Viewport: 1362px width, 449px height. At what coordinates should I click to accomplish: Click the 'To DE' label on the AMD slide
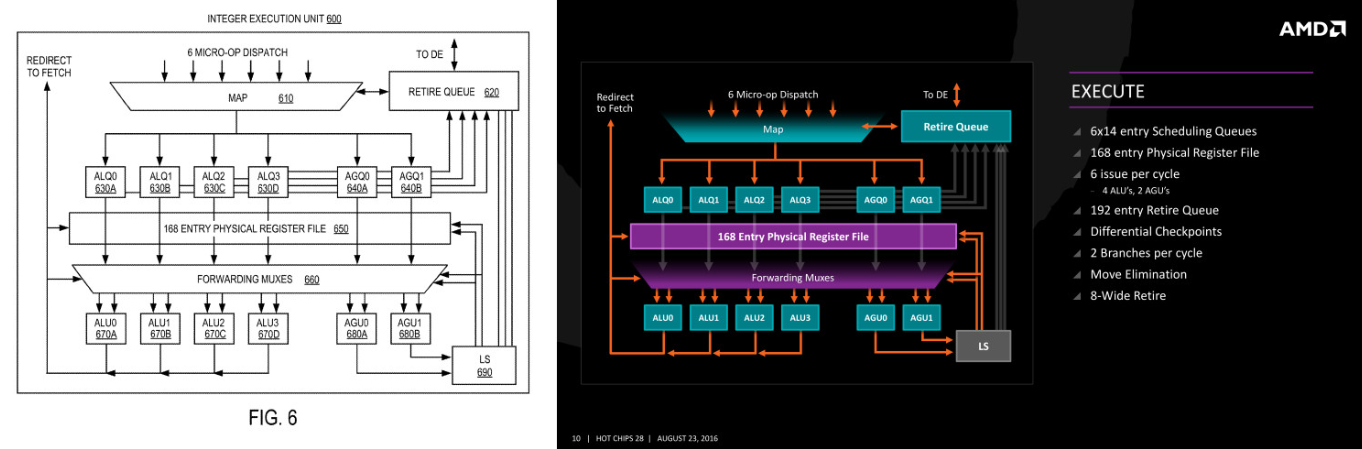(935, 94)
